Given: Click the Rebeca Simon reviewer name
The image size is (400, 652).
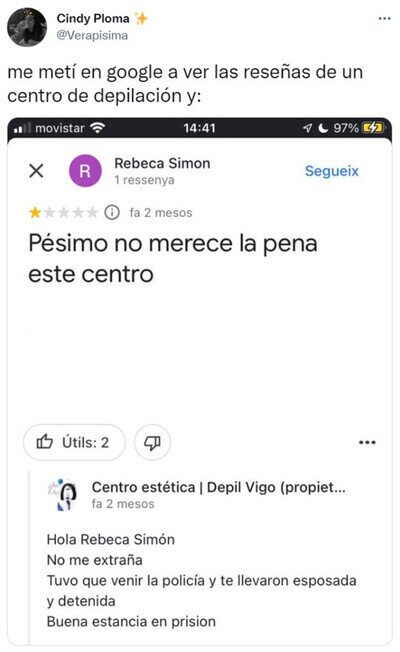Looking at the screenshot, I should tap(162, 163).
